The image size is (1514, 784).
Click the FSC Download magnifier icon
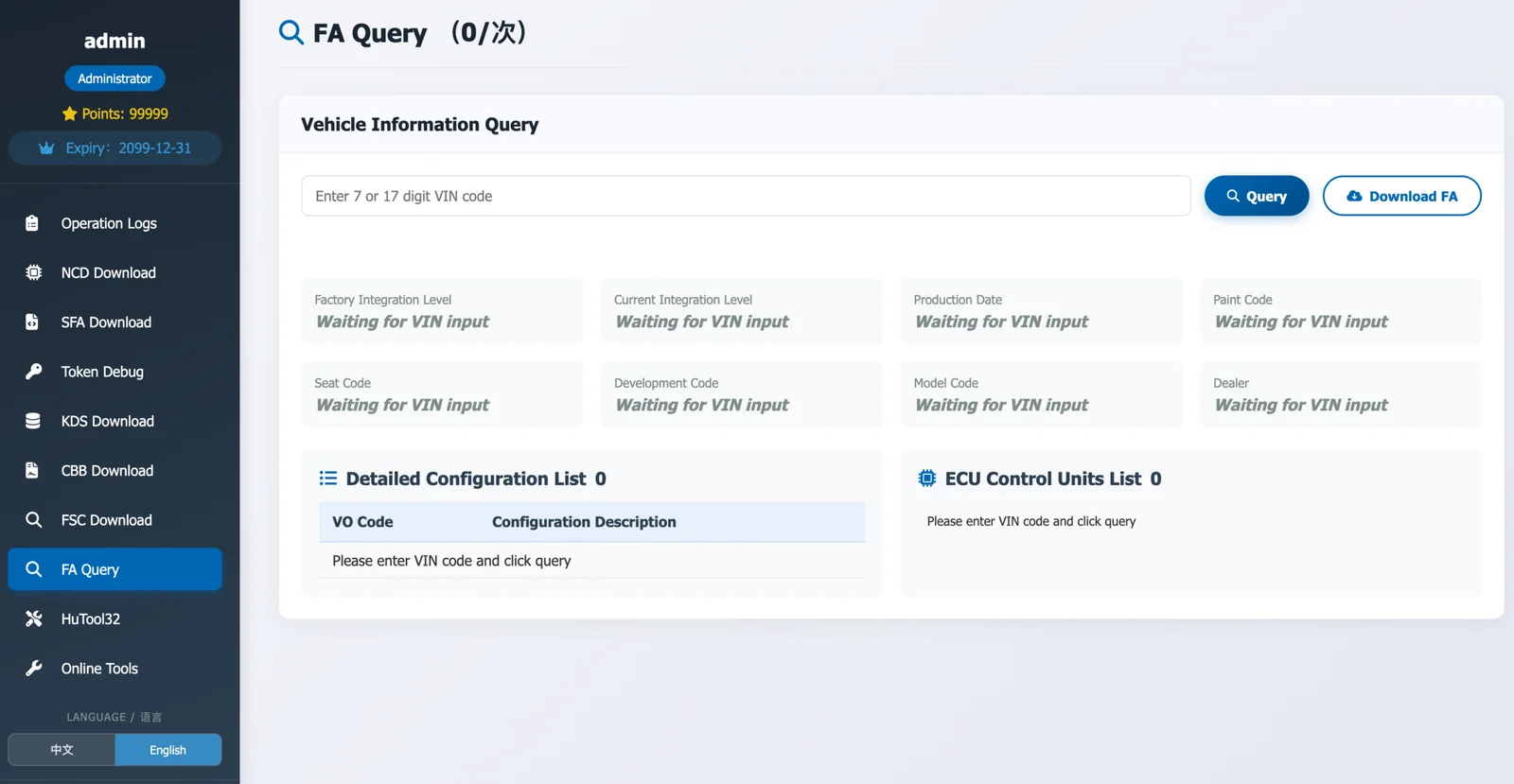[33, 520]
